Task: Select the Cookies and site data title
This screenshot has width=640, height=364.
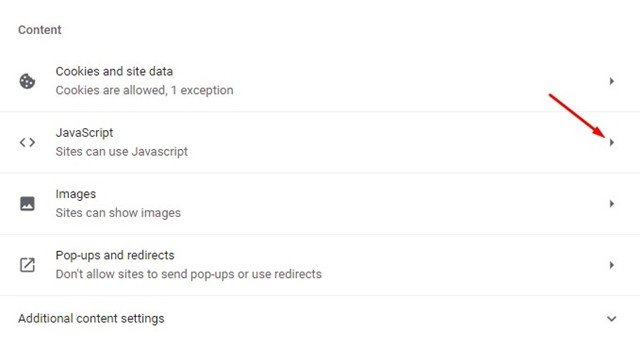Action: click(114, 71)
